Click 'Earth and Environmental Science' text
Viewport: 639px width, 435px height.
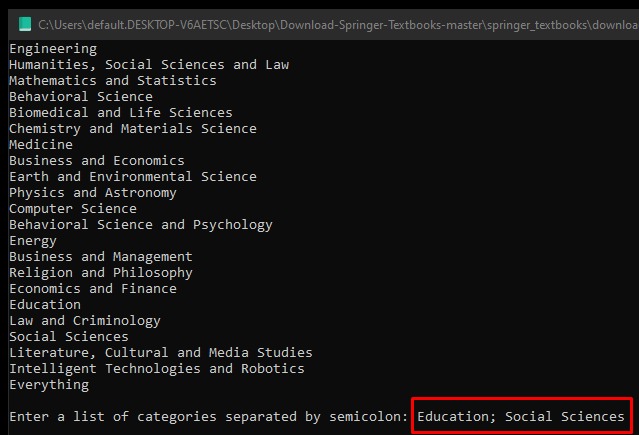pos(133,177)
